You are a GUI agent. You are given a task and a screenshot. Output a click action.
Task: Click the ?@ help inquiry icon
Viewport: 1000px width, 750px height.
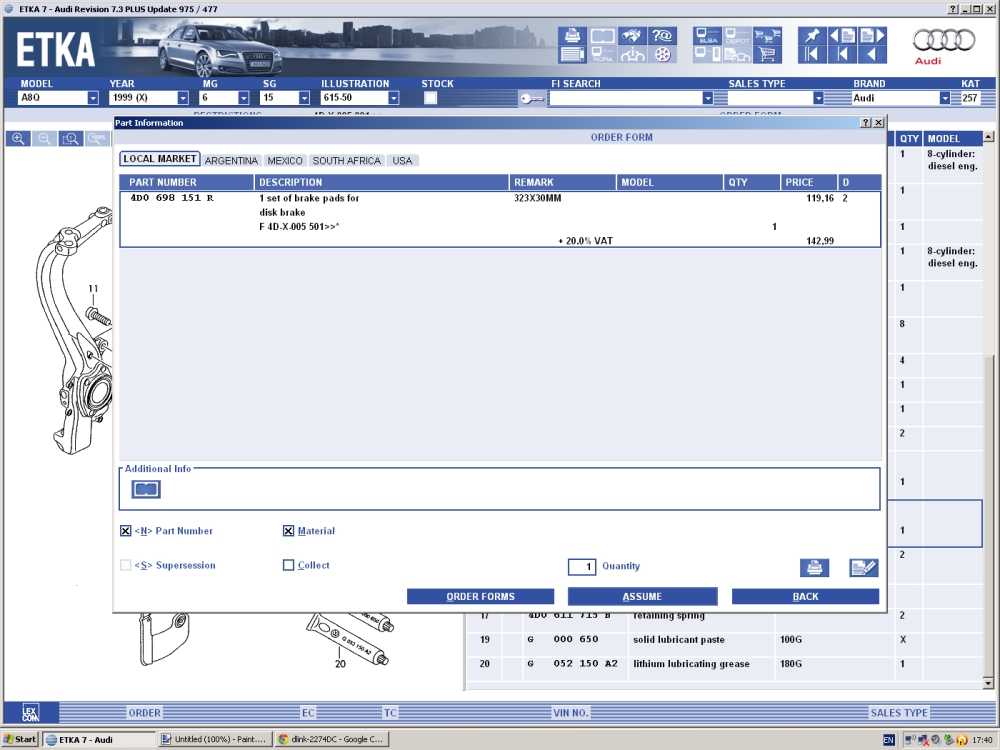click(x=662, y=35)
